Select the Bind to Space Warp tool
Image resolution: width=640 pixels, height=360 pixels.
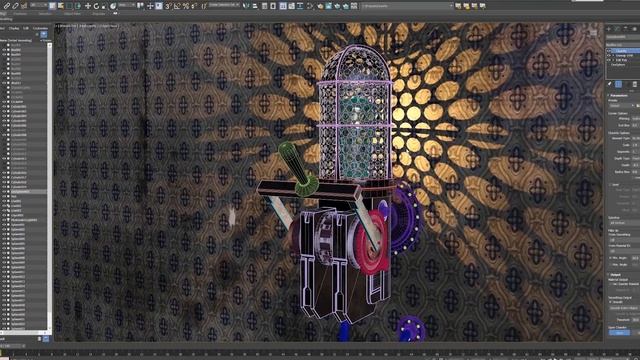click(24, 6)
